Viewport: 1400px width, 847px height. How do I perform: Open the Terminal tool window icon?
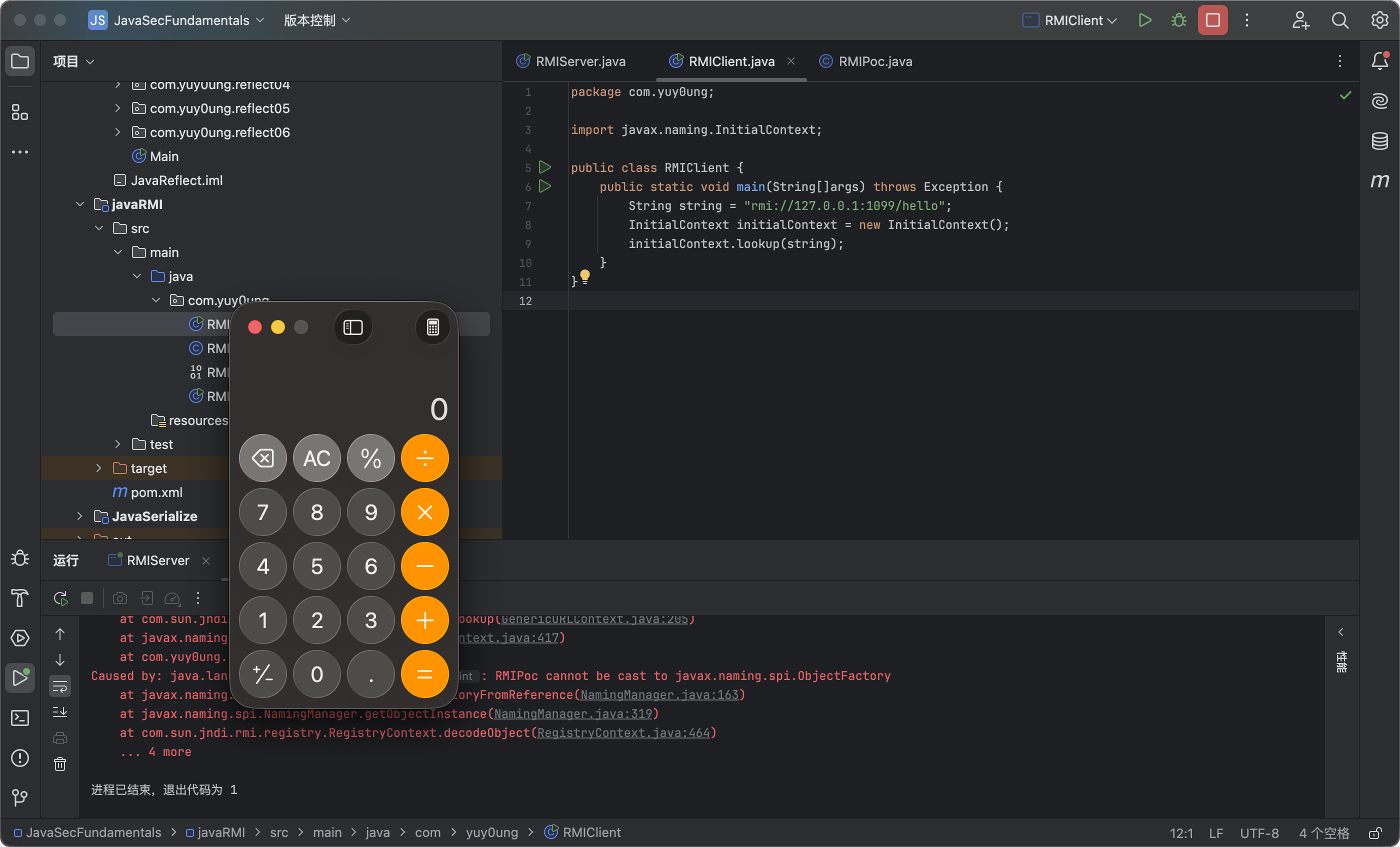pos(20,718)
